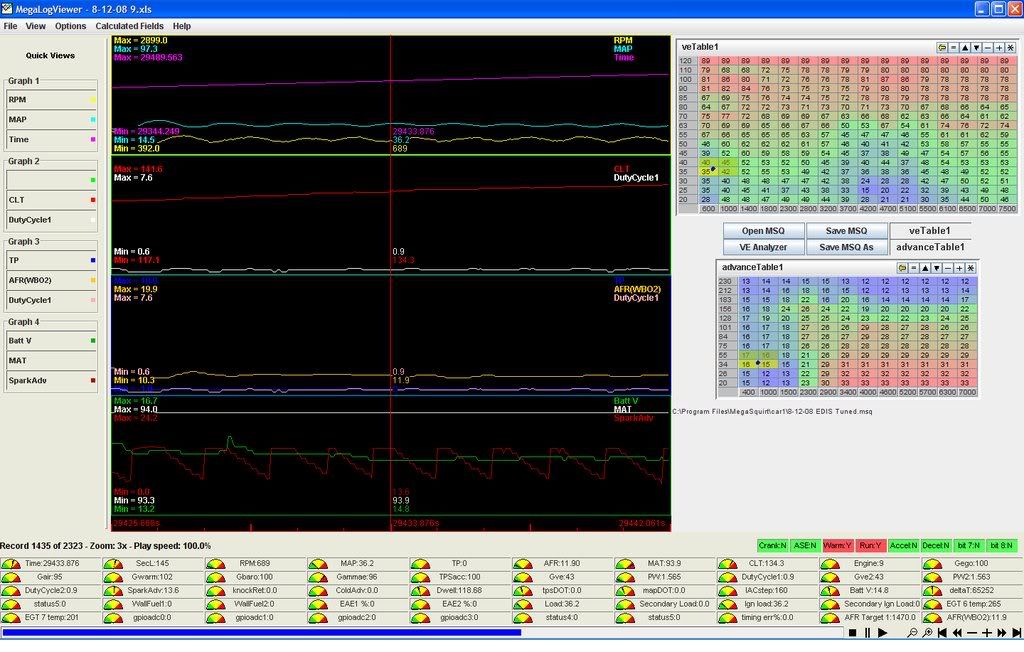The image size is (1024, 652).
Task: Open the RPM field selector in Graph 1
Action: (50, 100)
